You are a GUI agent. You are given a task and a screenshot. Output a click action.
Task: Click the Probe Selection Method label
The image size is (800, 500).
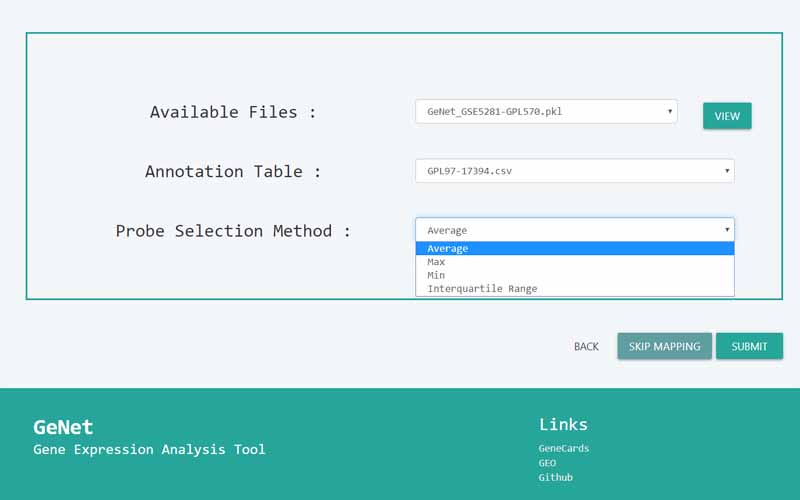coord(232,231)
